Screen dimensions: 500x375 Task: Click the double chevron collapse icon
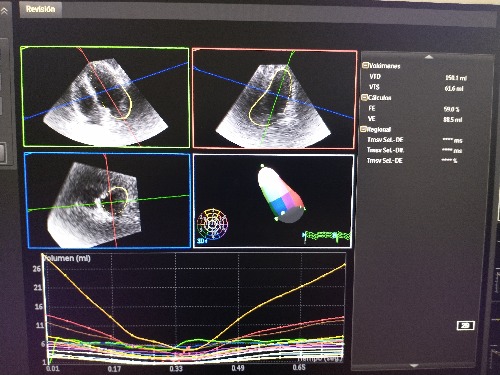pos(4,11)
